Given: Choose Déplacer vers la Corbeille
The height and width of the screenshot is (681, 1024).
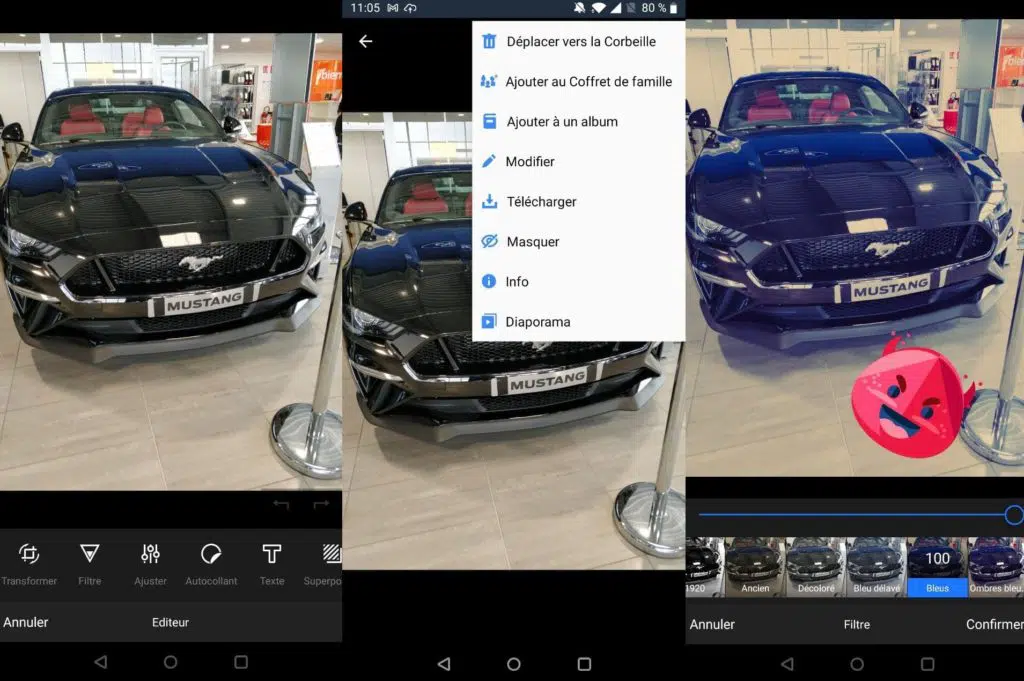Looking at the screenshot, I should [579, 41].
